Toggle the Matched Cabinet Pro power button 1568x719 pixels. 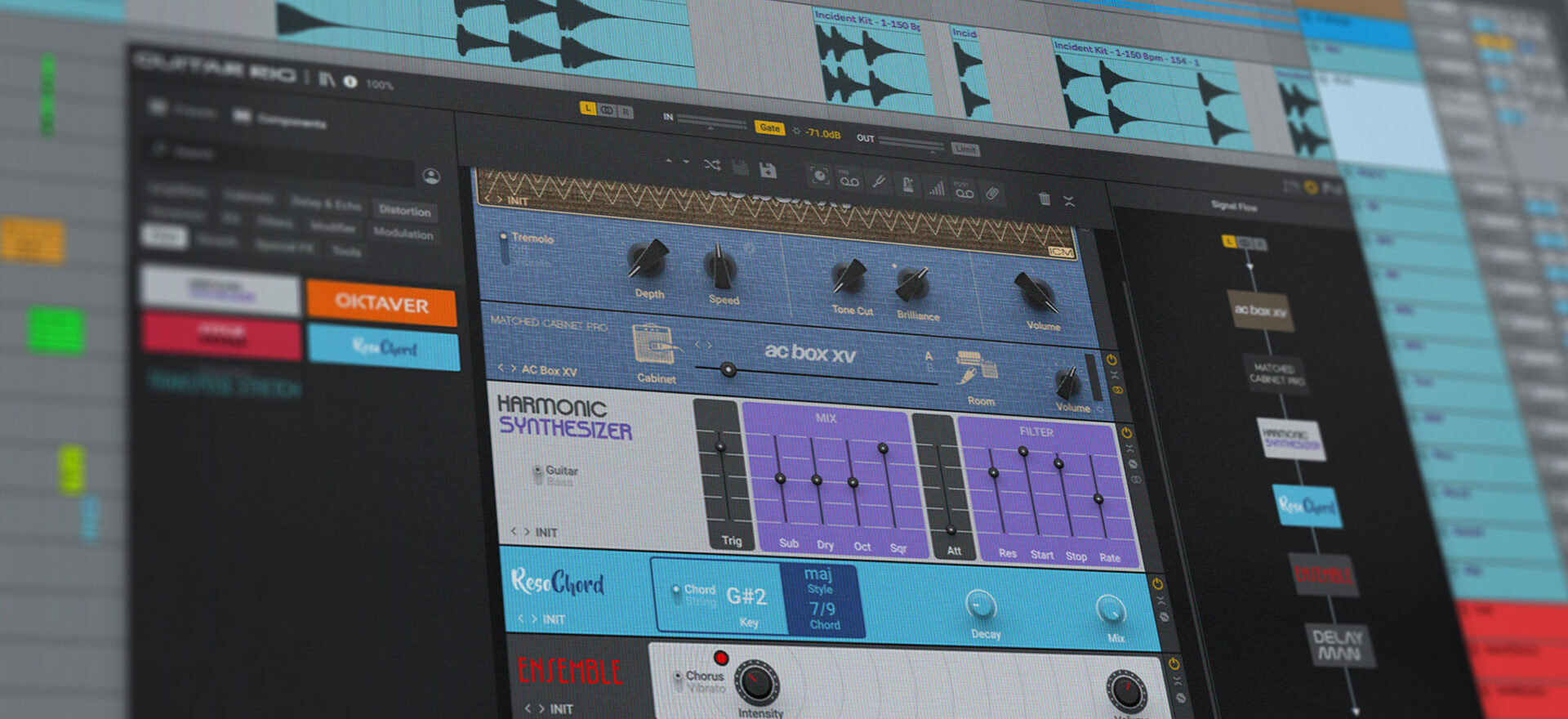(1111, 359)
